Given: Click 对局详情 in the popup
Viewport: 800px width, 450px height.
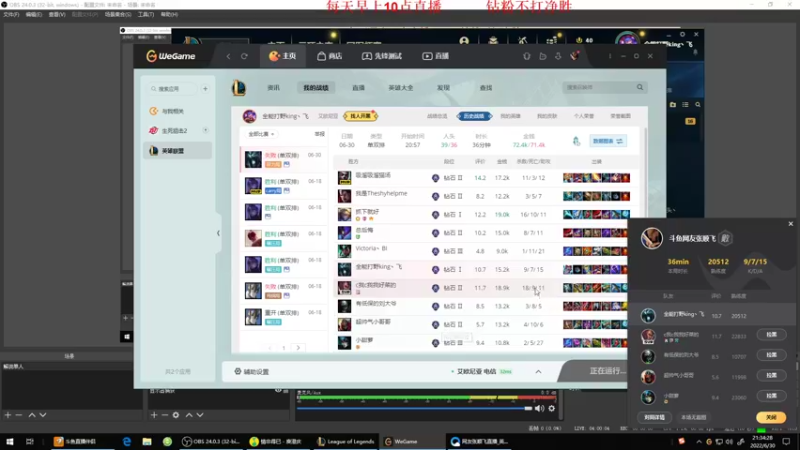Looking at the screenshot, I should point(654,417).
